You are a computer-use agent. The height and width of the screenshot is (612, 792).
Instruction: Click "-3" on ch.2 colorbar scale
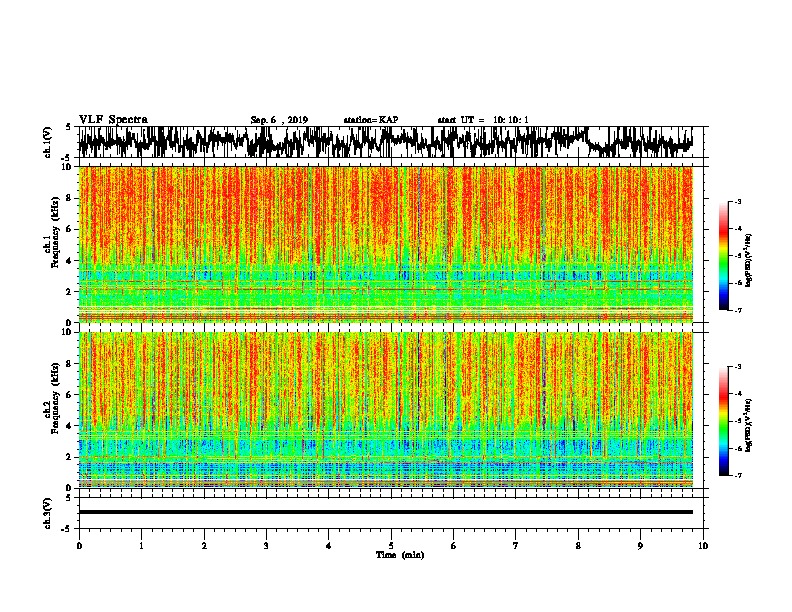coord(737,367)
